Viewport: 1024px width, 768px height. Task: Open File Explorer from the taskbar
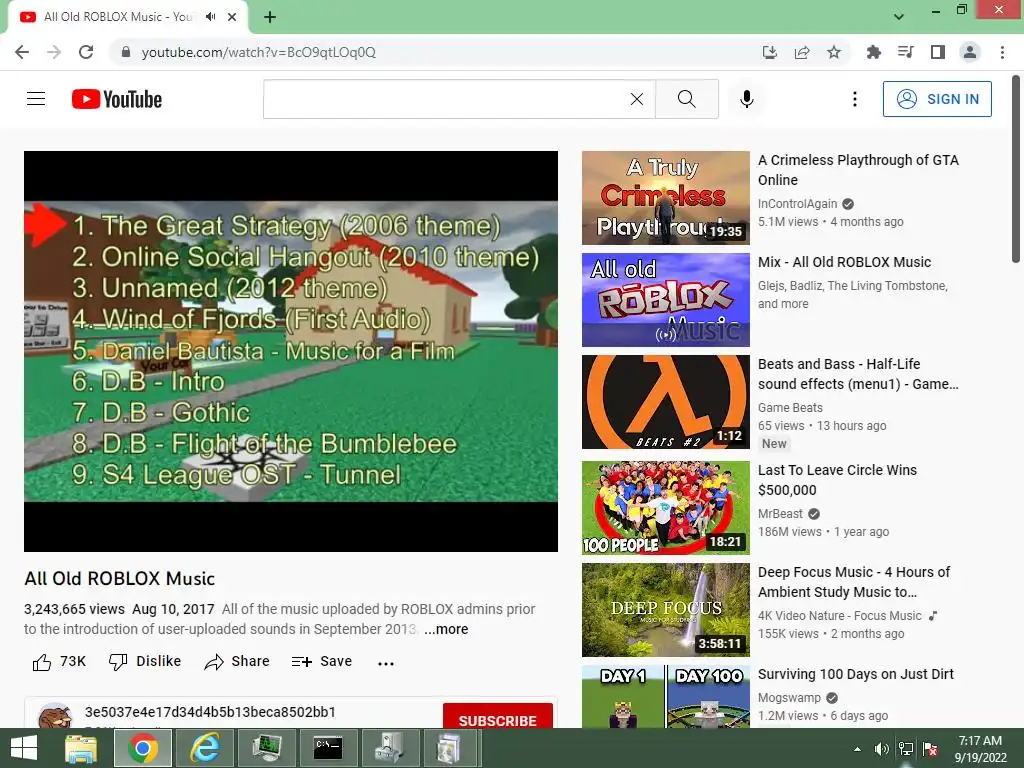81,748
